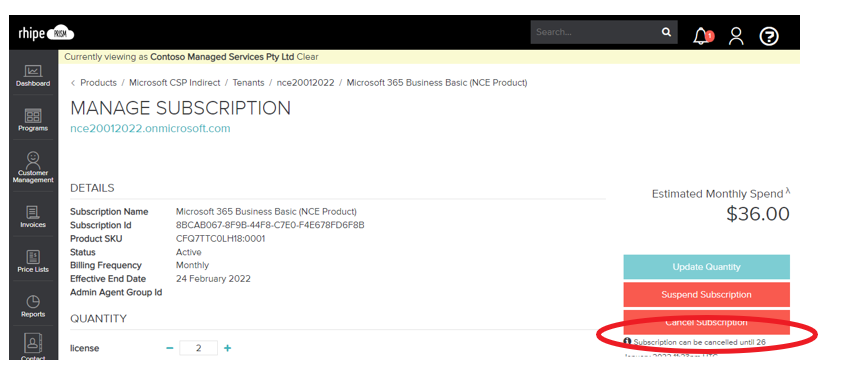Open the Reports sidebar icon
Viewport: 848px width, 378px height.
(33, 306)
